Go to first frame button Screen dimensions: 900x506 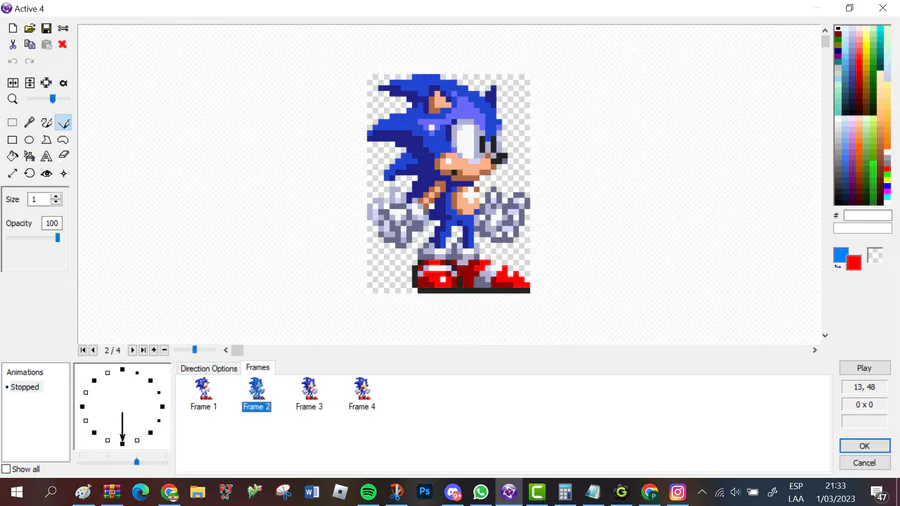(x=83, y=350)
